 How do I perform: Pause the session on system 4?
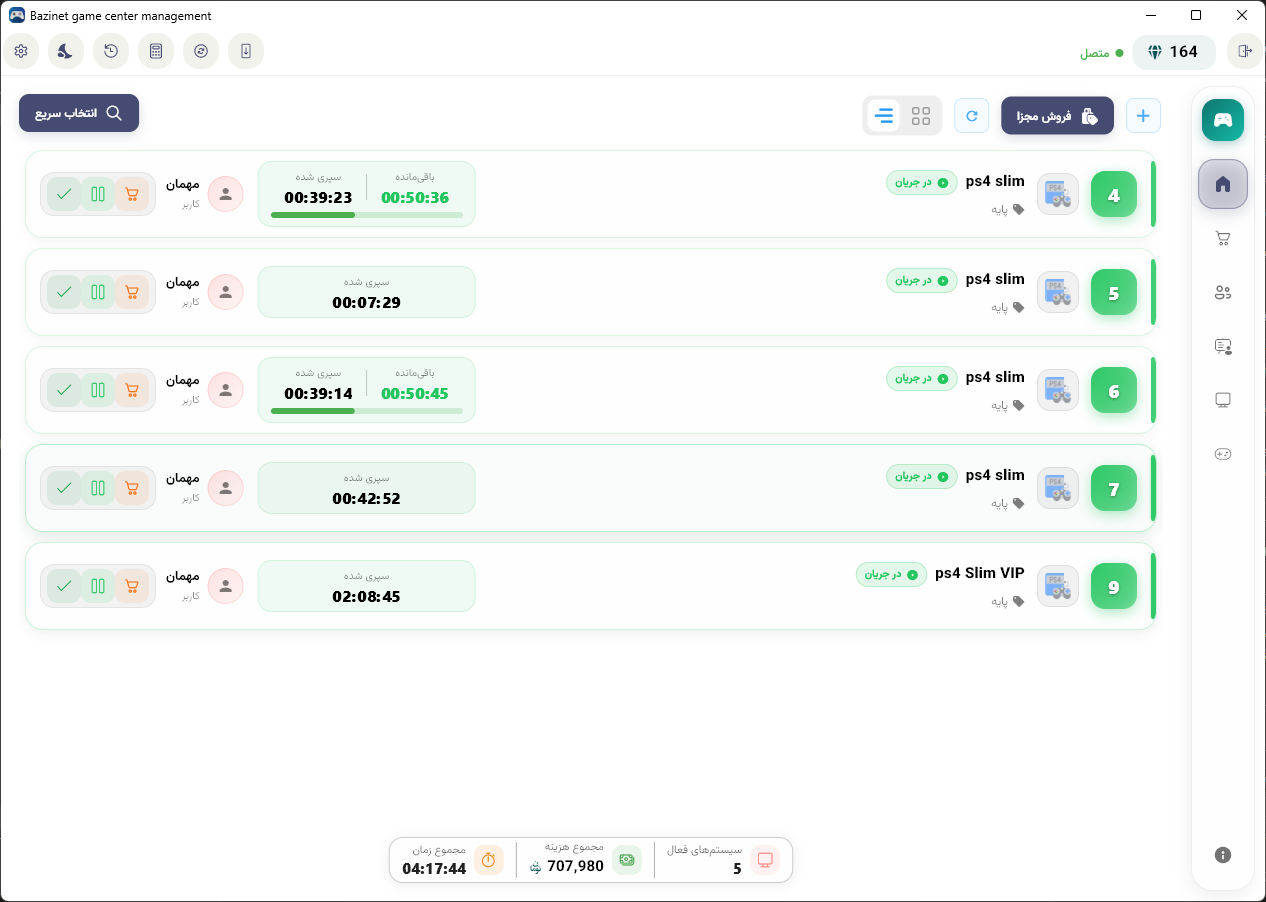[x=98, y=194]
